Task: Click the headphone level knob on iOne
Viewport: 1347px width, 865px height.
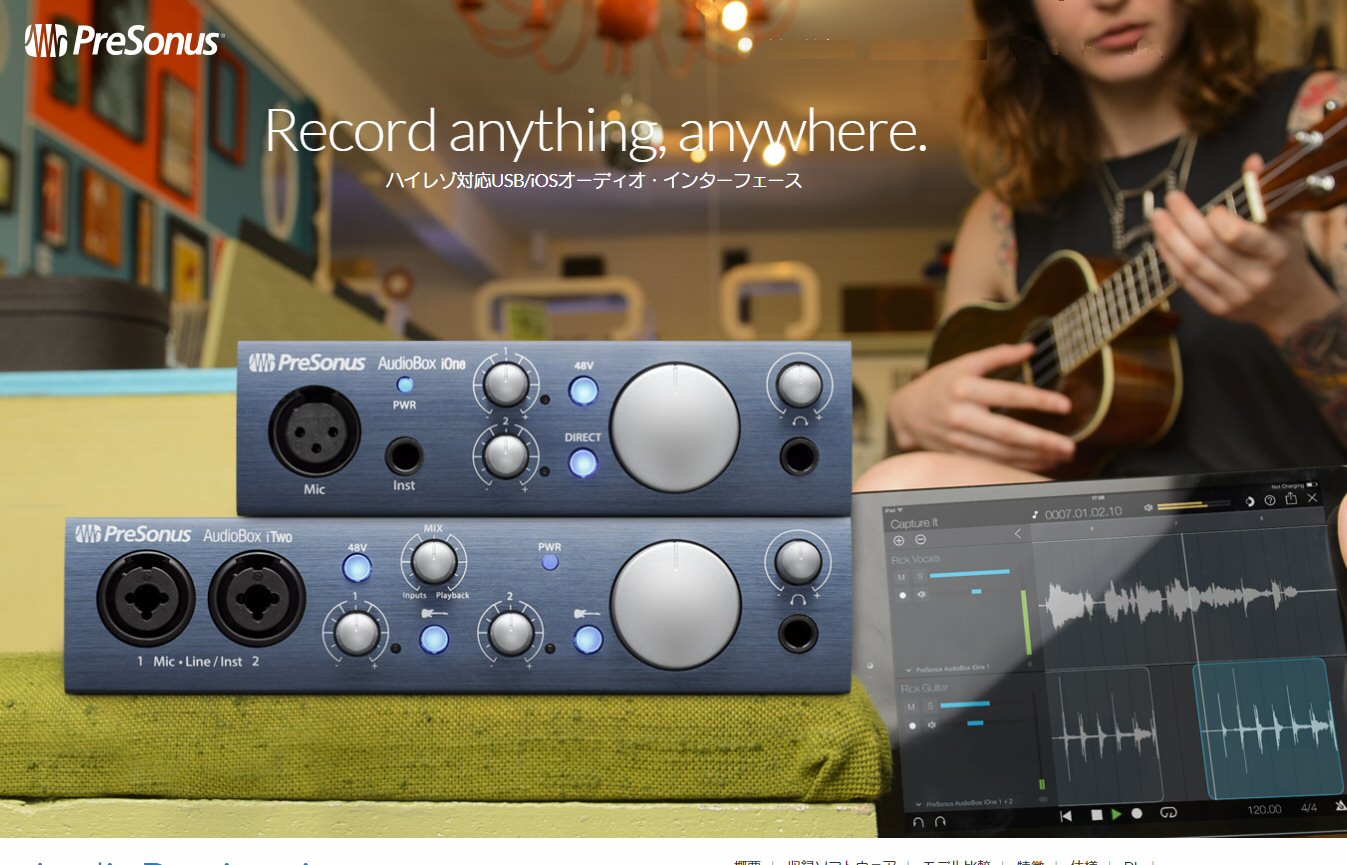Action: [799, 385]
